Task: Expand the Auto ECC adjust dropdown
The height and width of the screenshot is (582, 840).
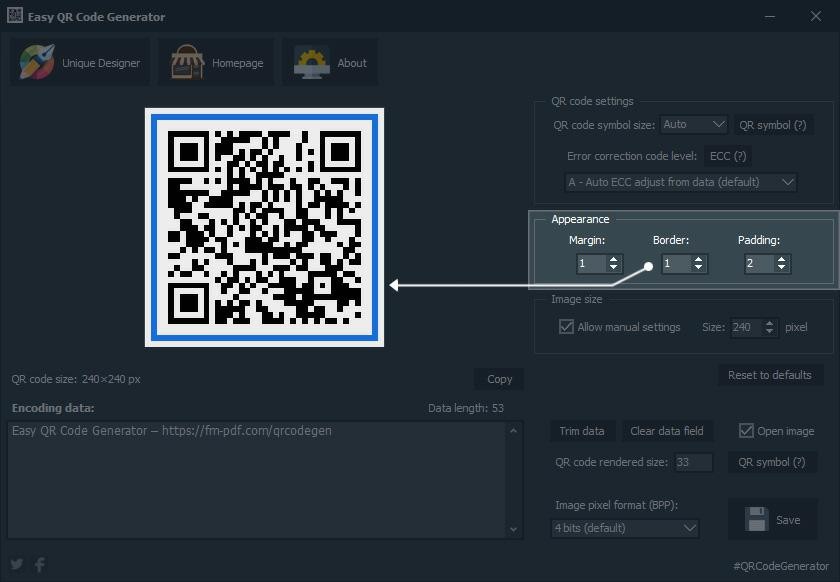Action: tap(680, 182)
